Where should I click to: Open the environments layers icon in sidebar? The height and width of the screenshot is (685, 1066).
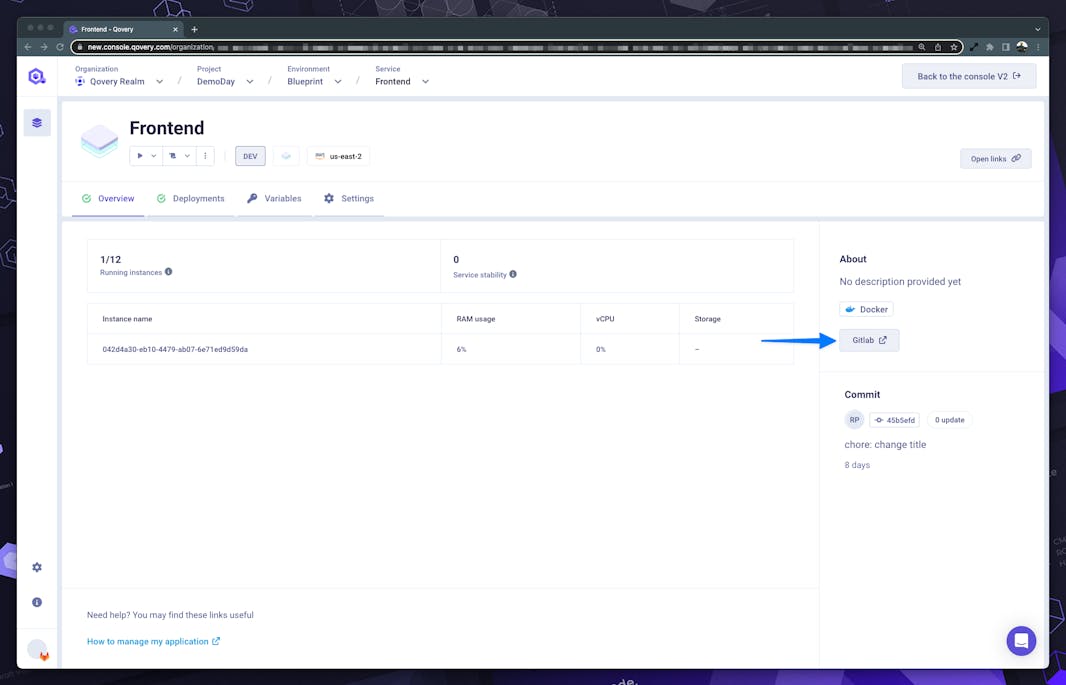coord(37,123)
